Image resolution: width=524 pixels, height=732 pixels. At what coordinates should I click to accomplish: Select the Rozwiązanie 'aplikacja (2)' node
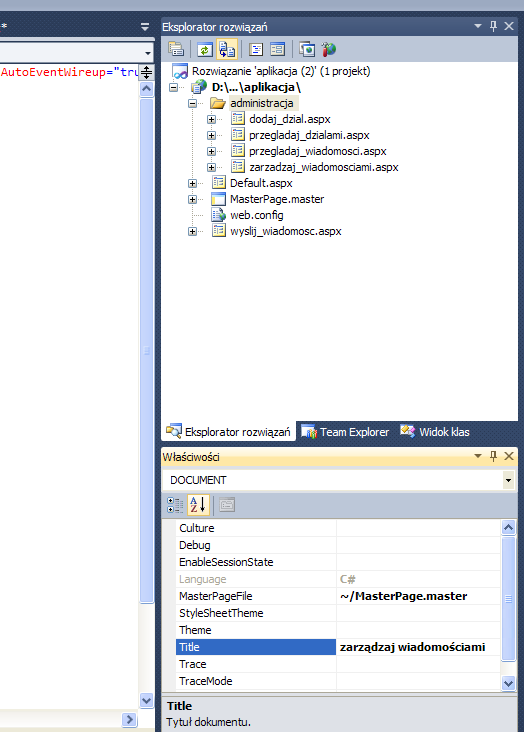pyautogui.click(x=281, y=71)
